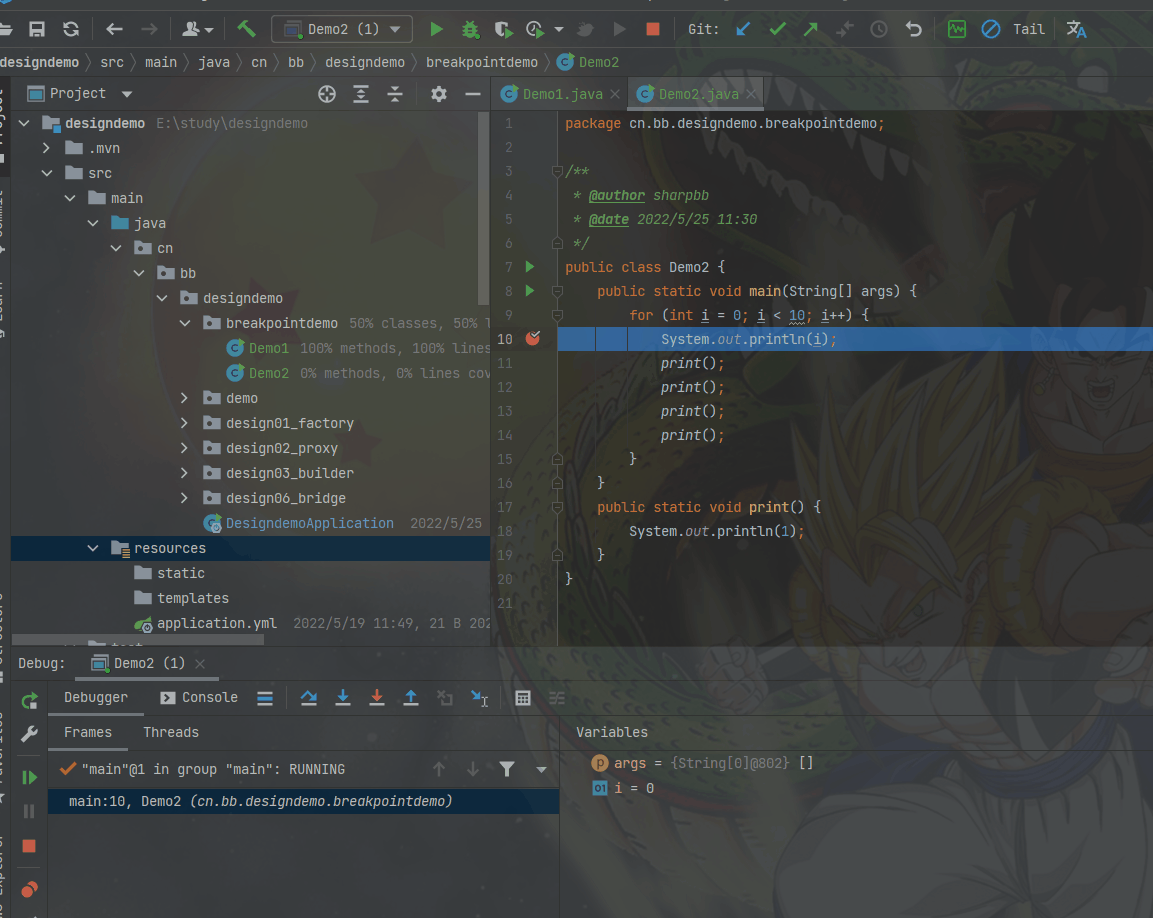Screen dimensions: 1153x918
Task: Open the profiler dropdown arrow next to run icons
Action: tap(559, 29)
